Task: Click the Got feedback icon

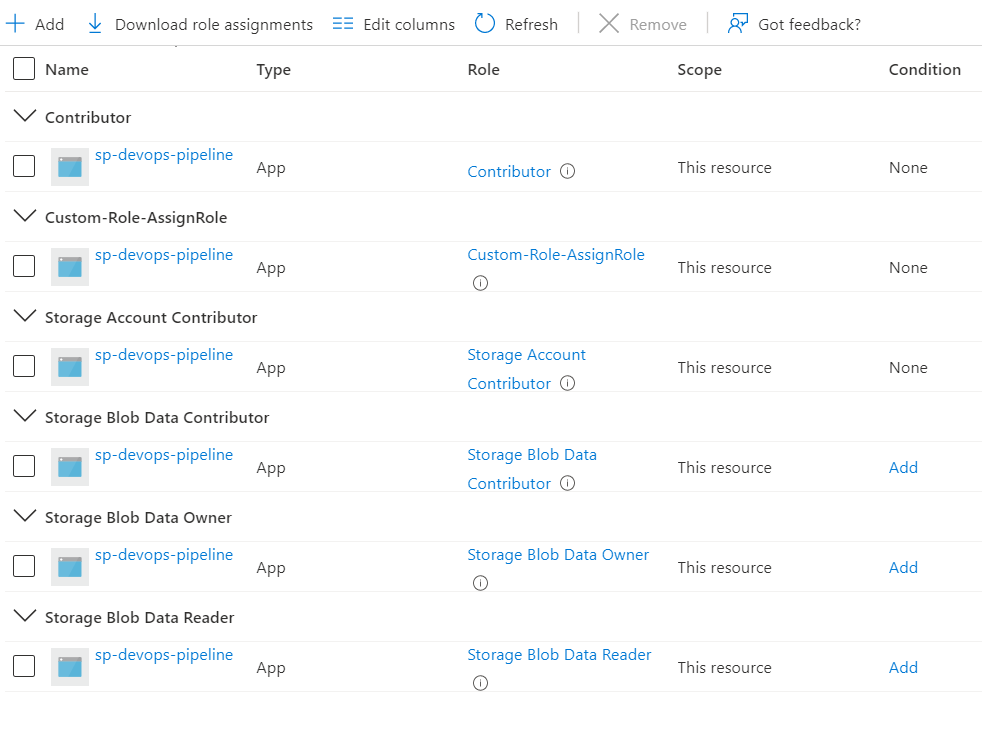Action: [737, 23]
